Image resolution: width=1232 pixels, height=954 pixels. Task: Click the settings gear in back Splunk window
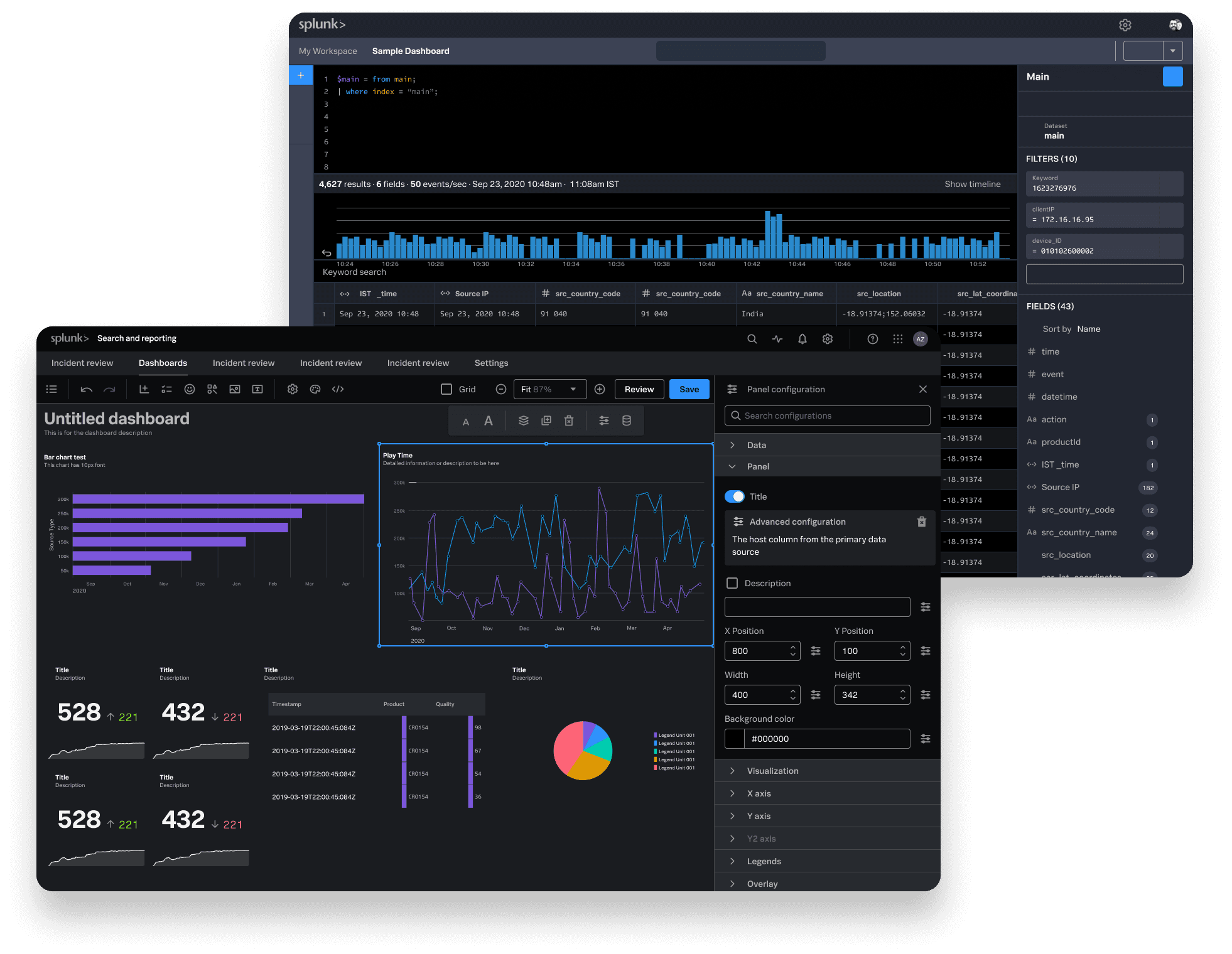tap(1125, 25)
